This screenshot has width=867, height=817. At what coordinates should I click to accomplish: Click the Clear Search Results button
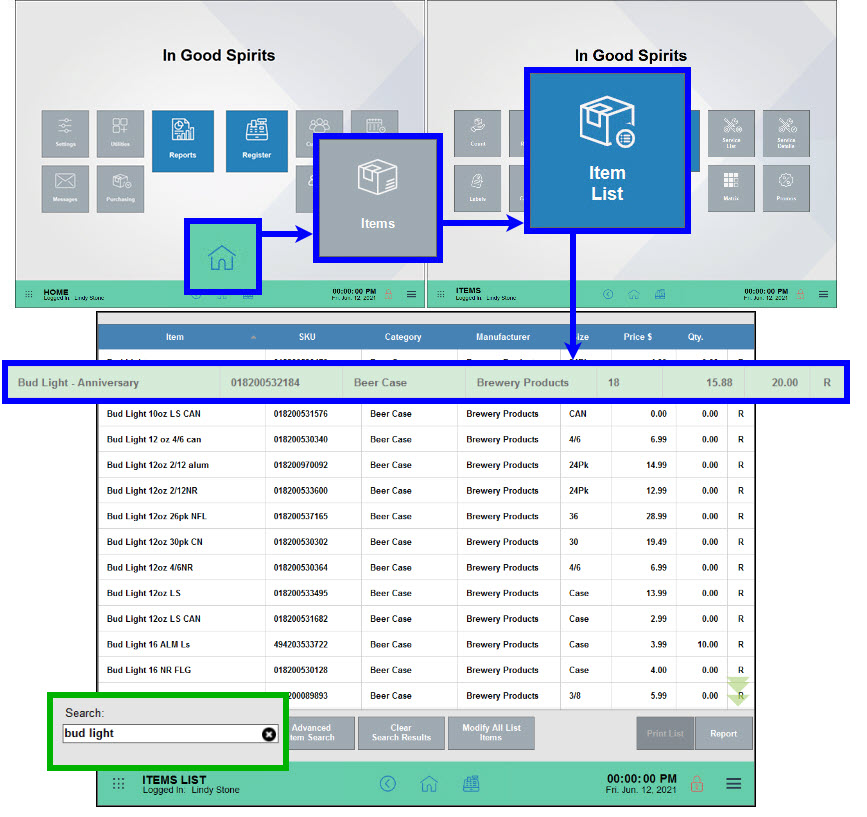coord(401,733)
